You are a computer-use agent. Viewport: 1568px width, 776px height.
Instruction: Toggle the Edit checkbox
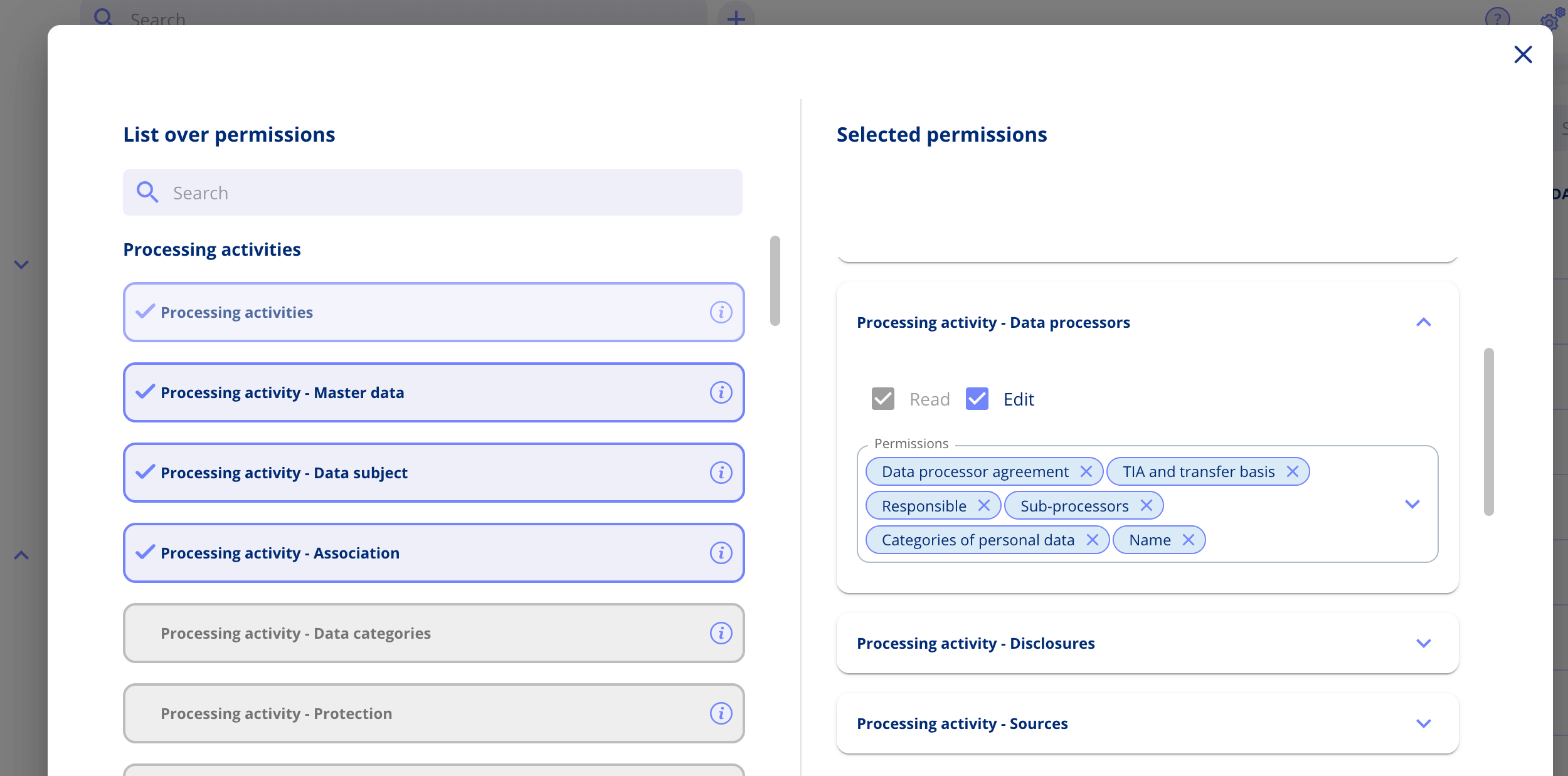pos(977,399)
